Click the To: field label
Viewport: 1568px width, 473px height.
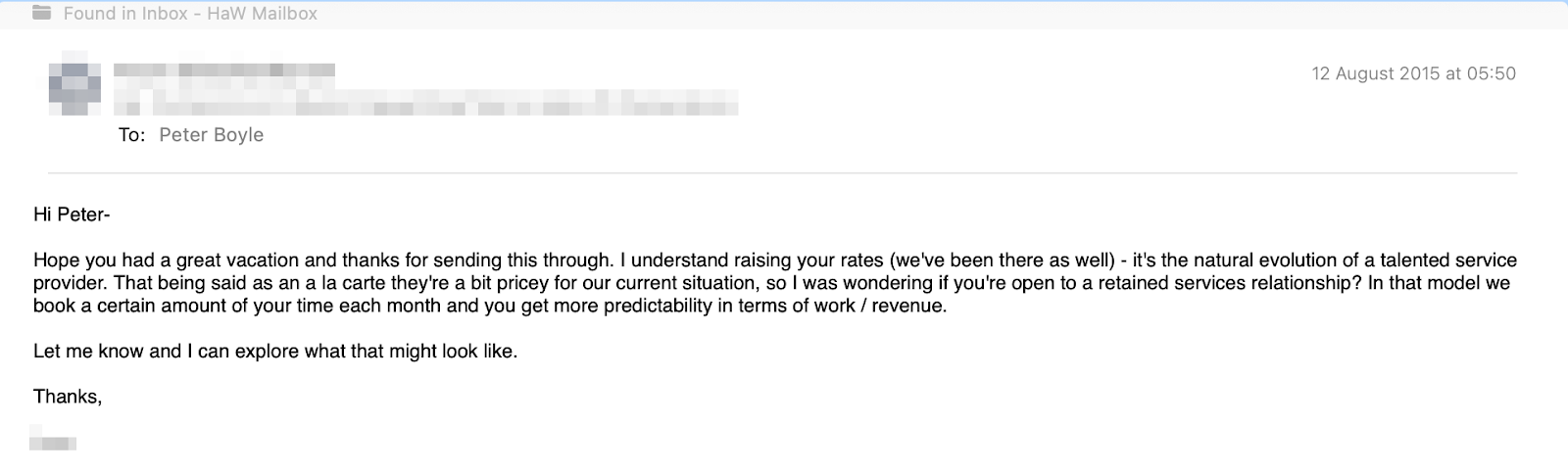(132, 135)
